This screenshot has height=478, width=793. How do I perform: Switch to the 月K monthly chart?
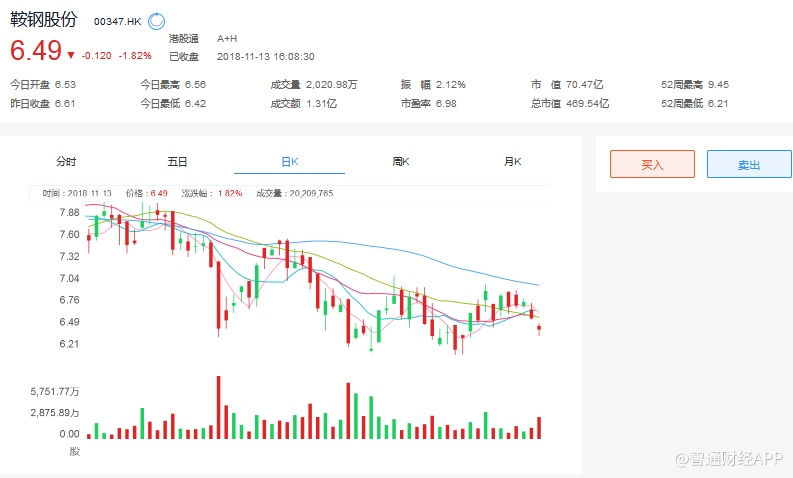pyautogui.click(x=513, y=161)
